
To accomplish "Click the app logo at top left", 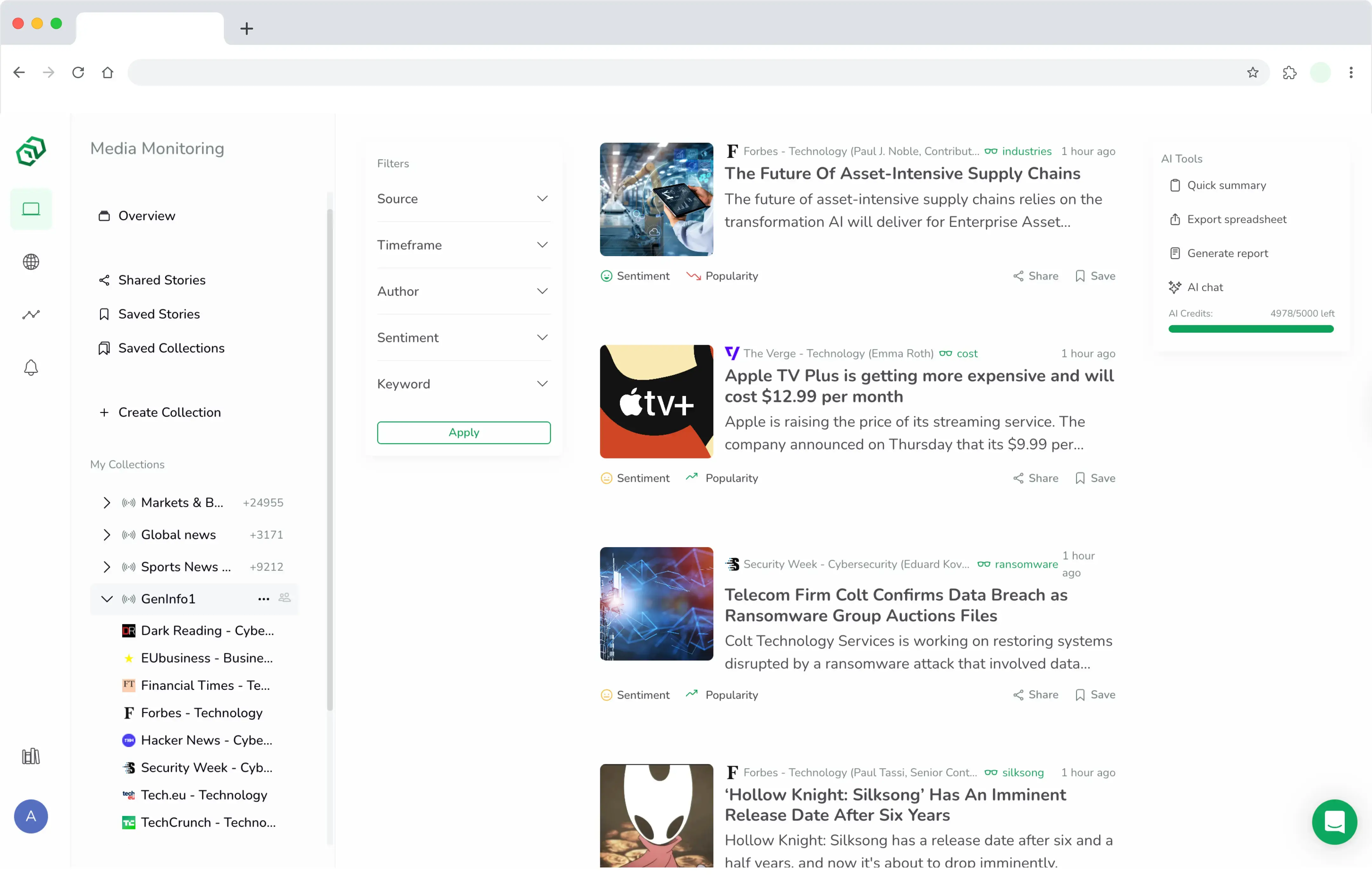I will [x=31, y=151].
